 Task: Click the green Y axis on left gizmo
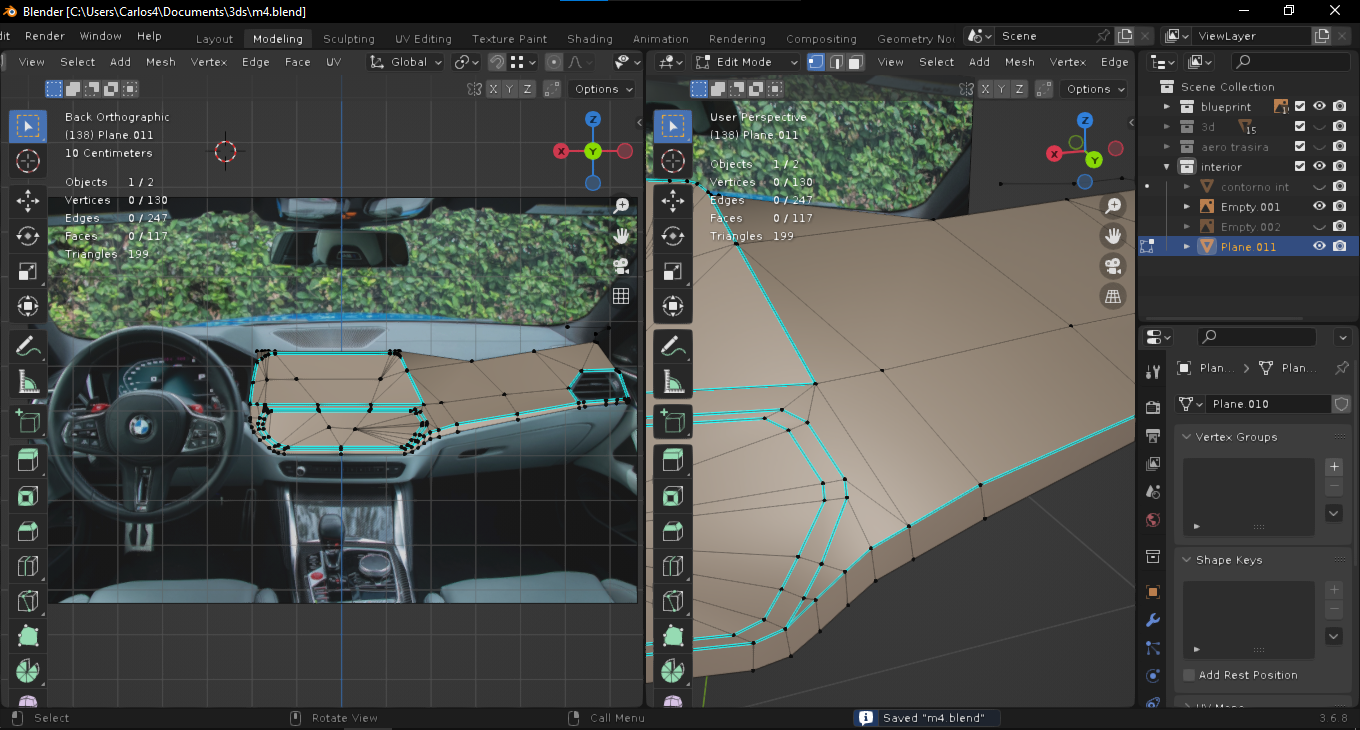(593, 151)
